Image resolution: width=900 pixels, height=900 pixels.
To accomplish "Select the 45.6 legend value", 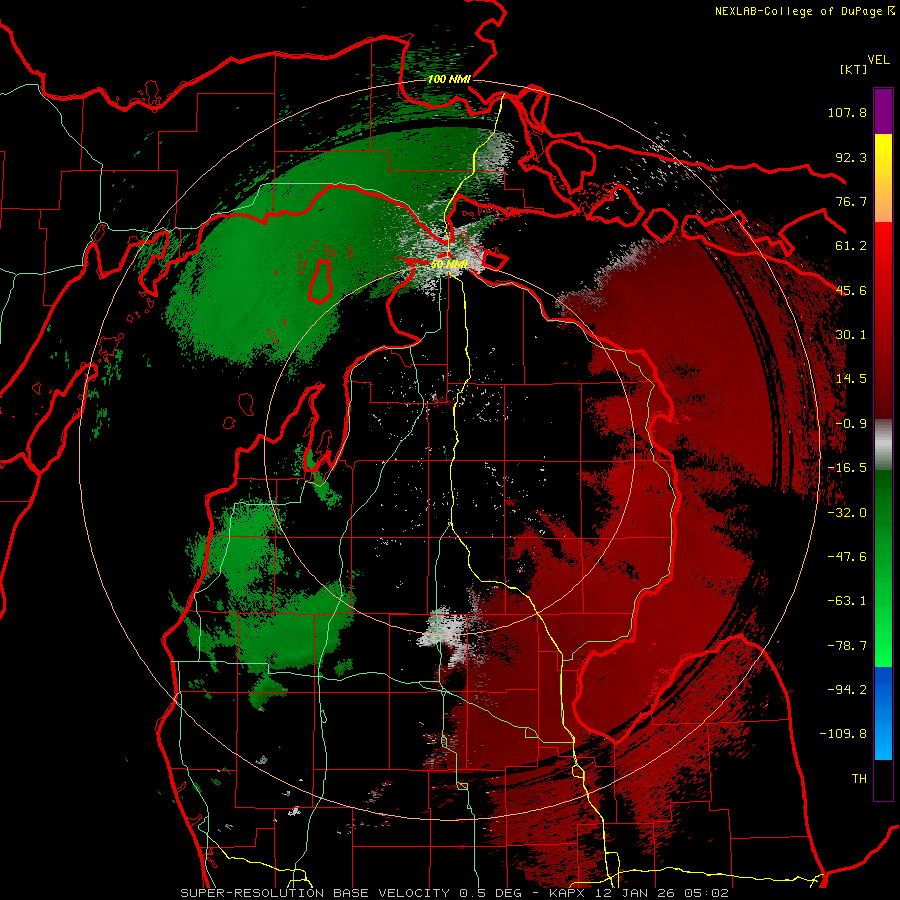I will pos(851,290).
